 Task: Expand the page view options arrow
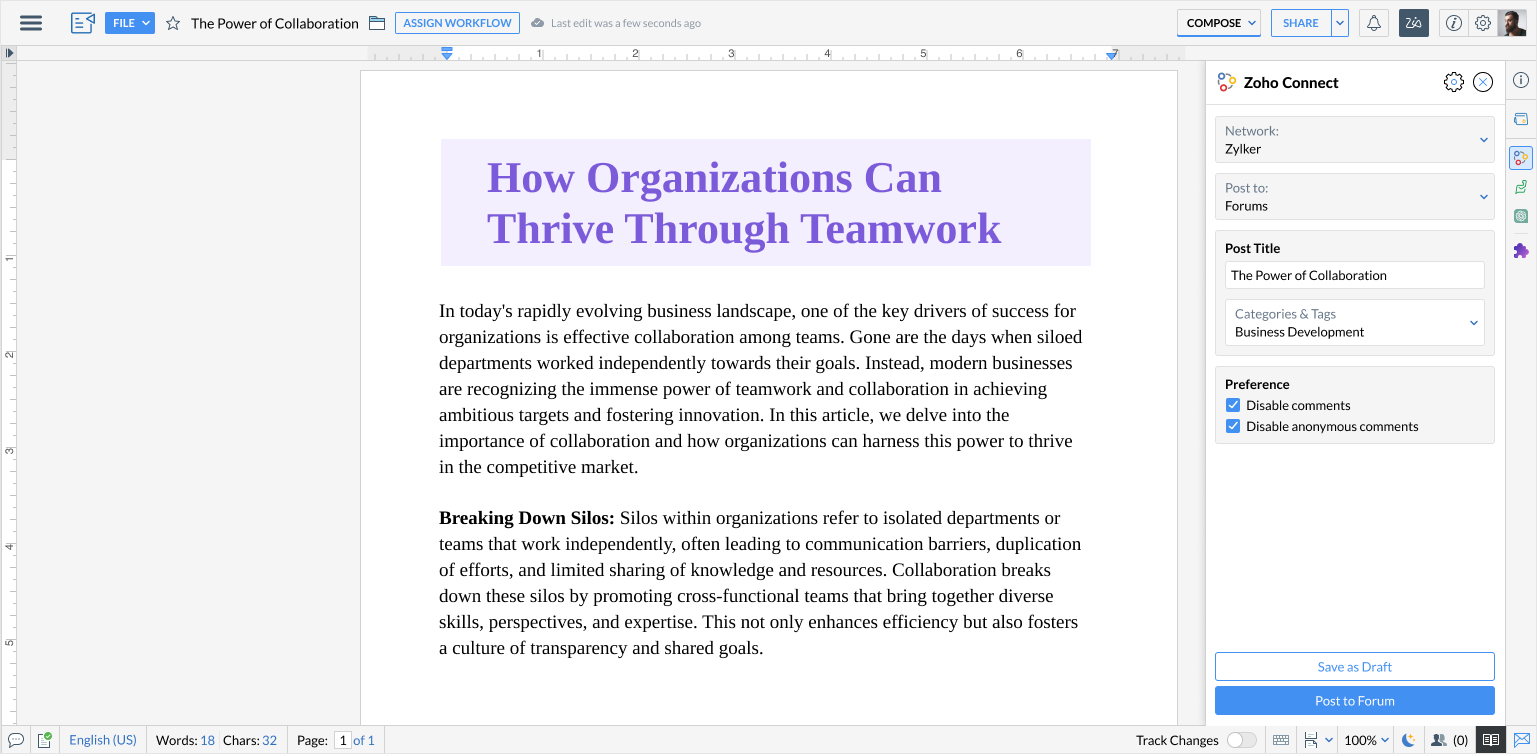1328,740
